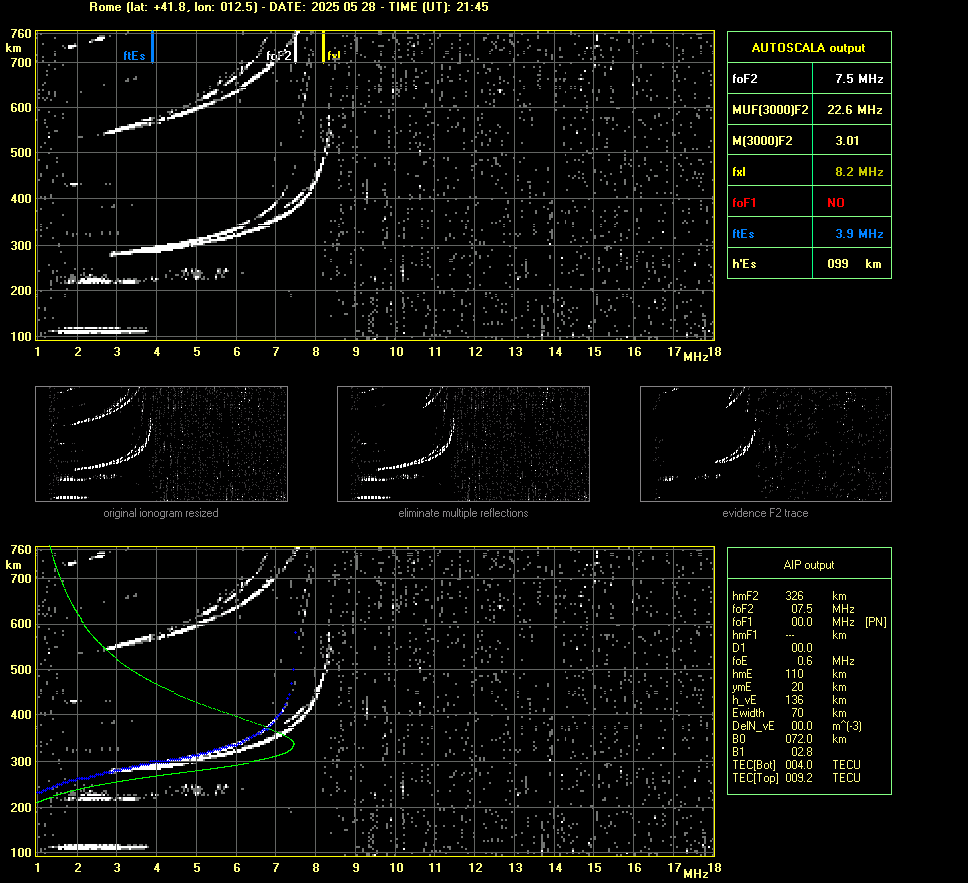Viewport: 968px width, 883px height.
Task: Click the fxI value 8.2 MHz
Action: click(859, 172)
